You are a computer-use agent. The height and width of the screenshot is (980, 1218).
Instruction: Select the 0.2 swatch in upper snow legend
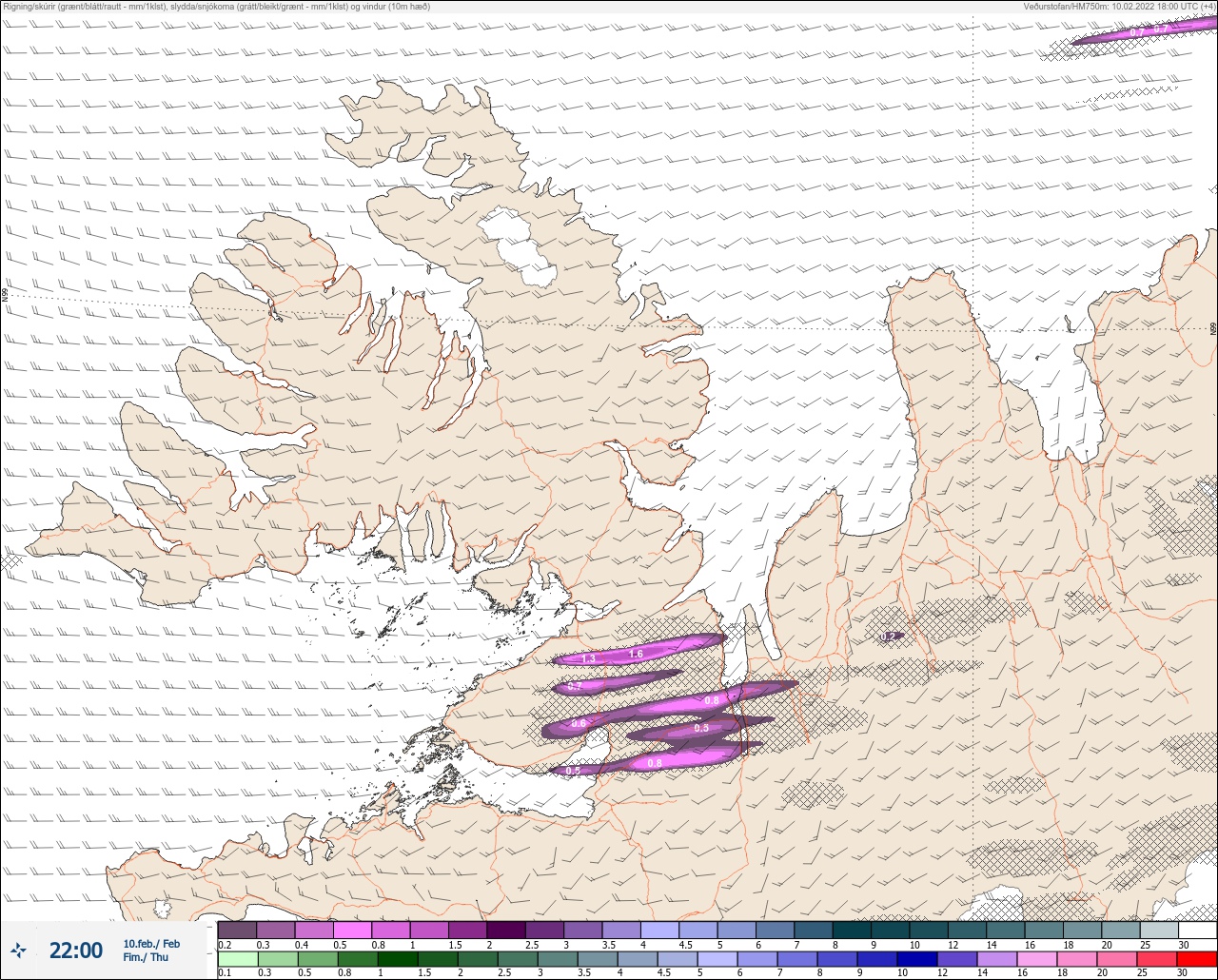coord(237,930)
